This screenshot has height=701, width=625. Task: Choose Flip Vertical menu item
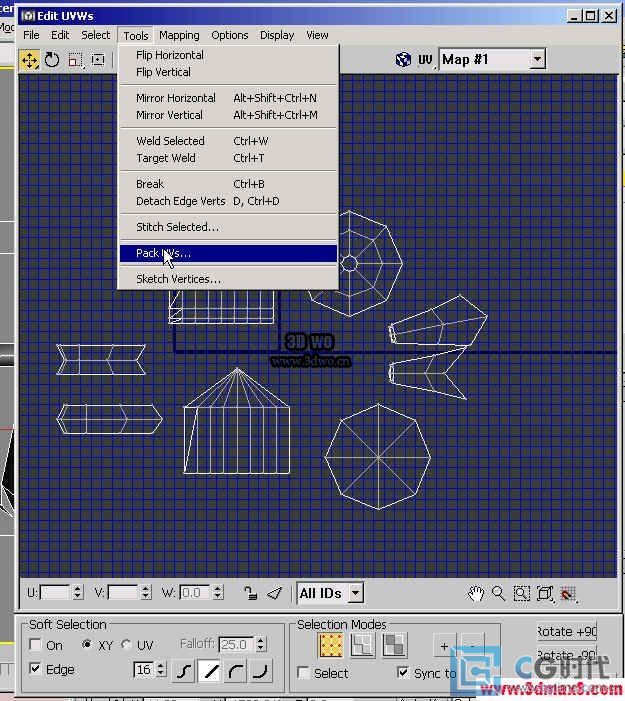(228, 72)
